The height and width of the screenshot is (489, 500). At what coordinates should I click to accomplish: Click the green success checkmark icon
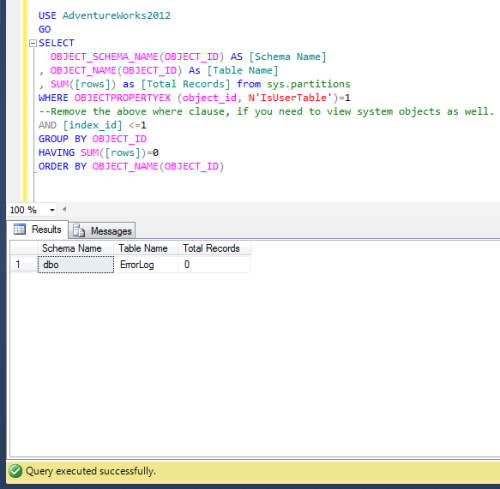(15, 471)
